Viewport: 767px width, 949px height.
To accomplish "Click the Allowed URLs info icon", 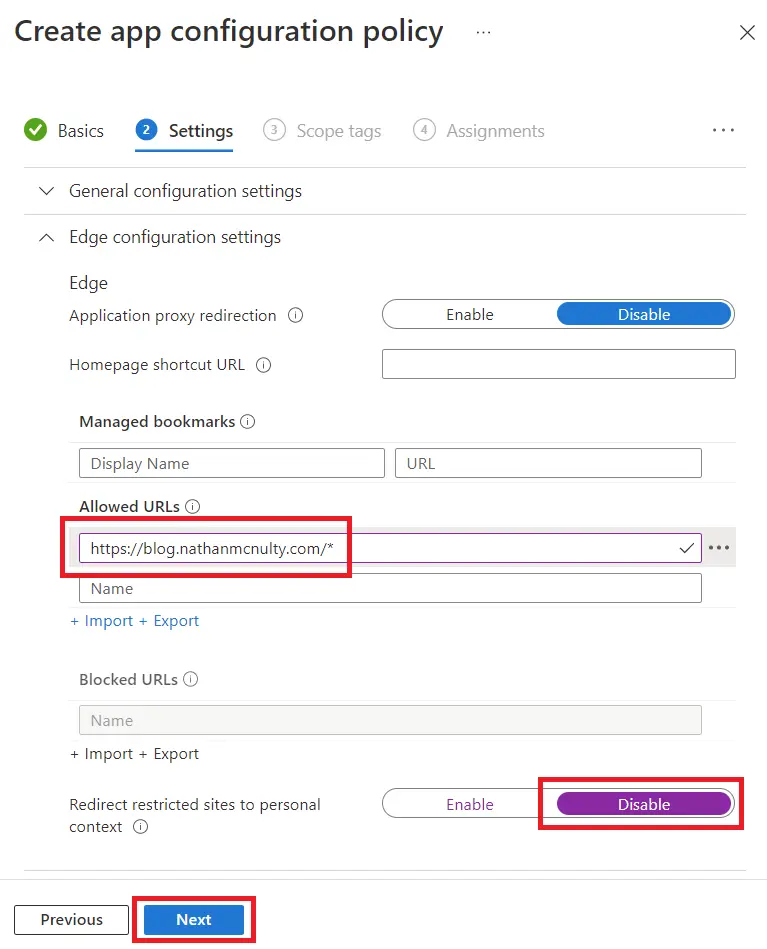I will coord(193,507).
